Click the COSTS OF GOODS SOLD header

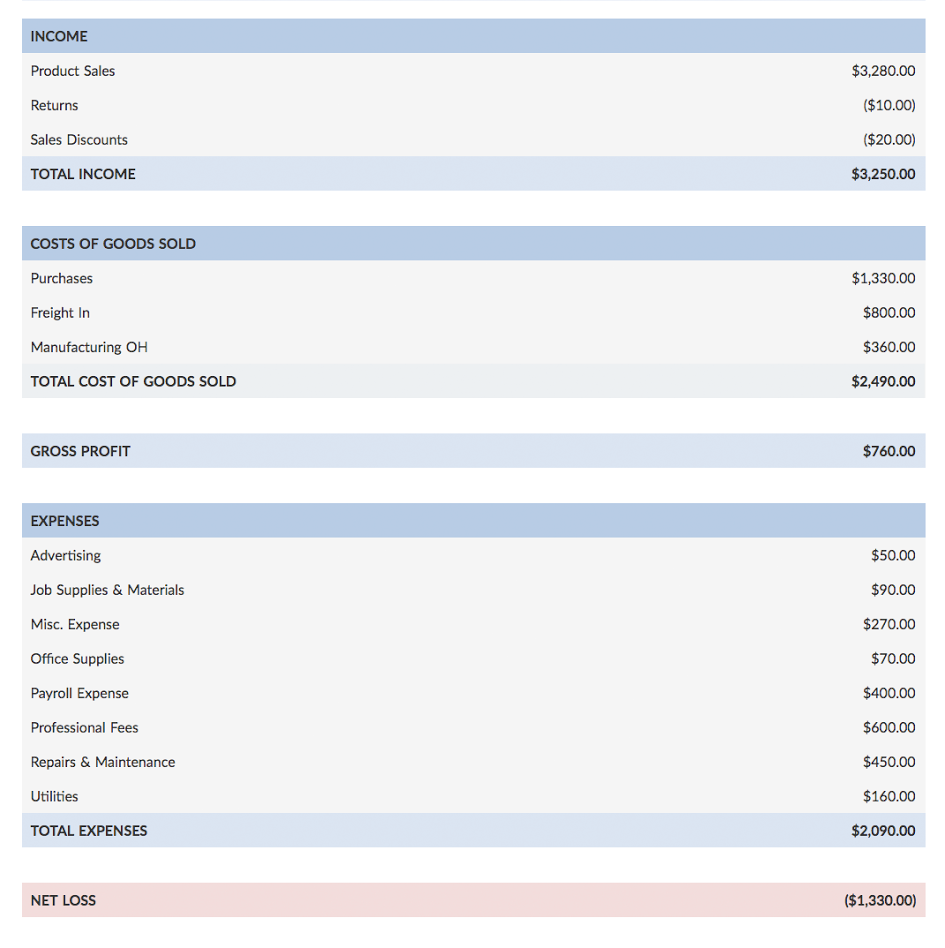(113, 244)
